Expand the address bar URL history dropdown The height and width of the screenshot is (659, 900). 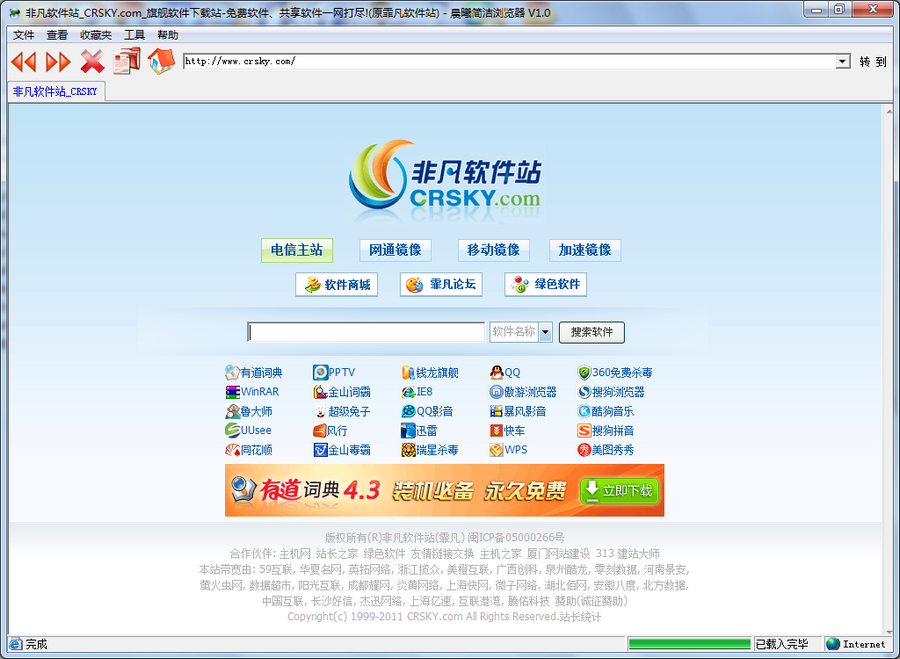point(843,61)
